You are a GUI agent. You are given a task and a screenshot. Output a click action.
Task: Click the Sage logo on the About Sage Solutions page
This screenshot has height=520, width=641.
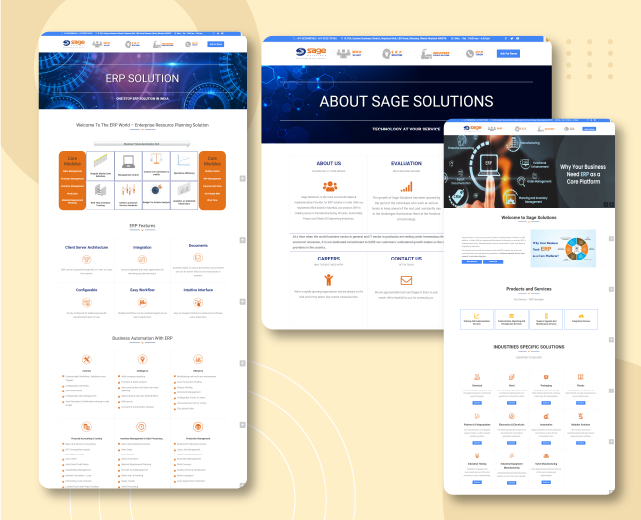(x=311, y=53)
